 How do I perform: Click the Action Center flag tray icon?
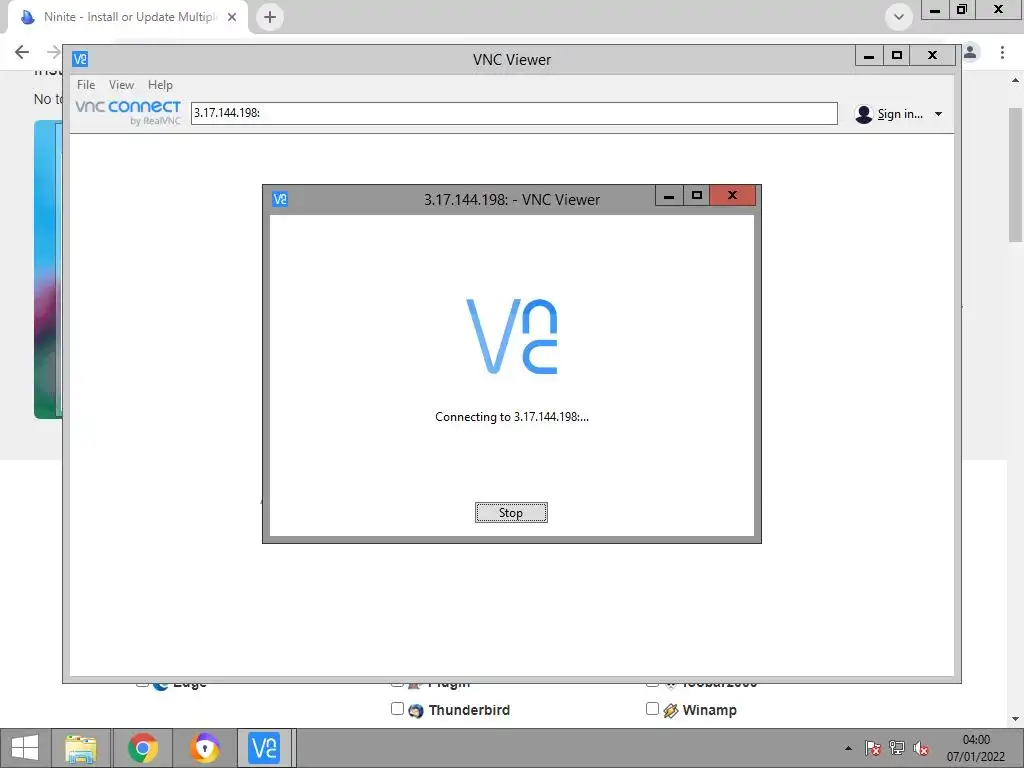click(872, 748)
